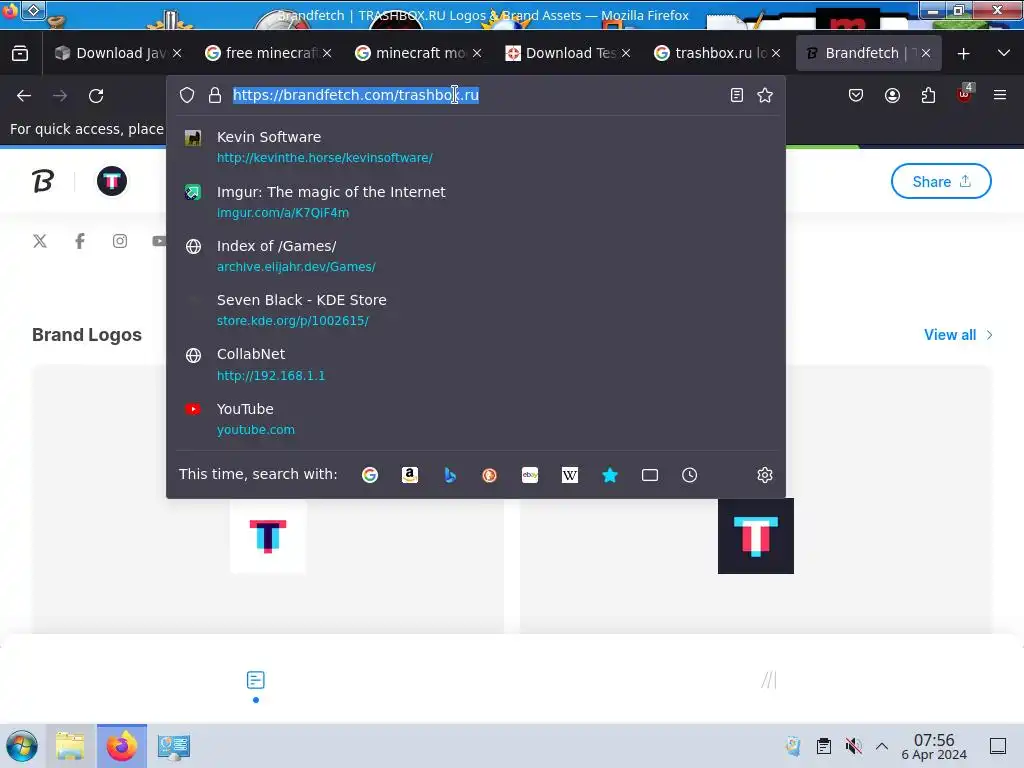Search only in open Tabs icon

coord(650,475)
